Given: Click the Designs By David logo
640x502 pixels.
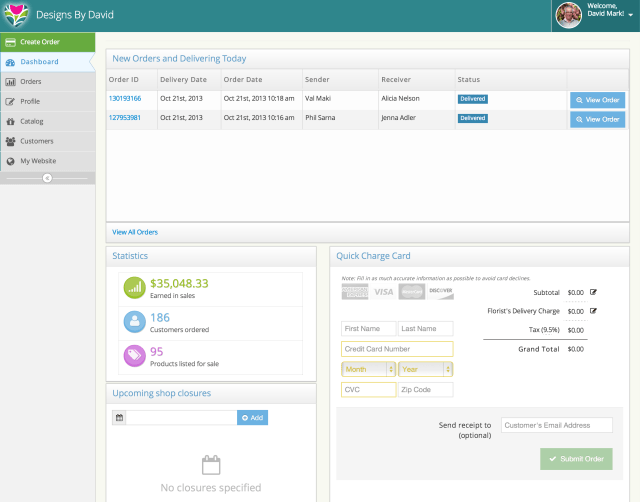Looking at the screenshot, I should click(17, 16).
